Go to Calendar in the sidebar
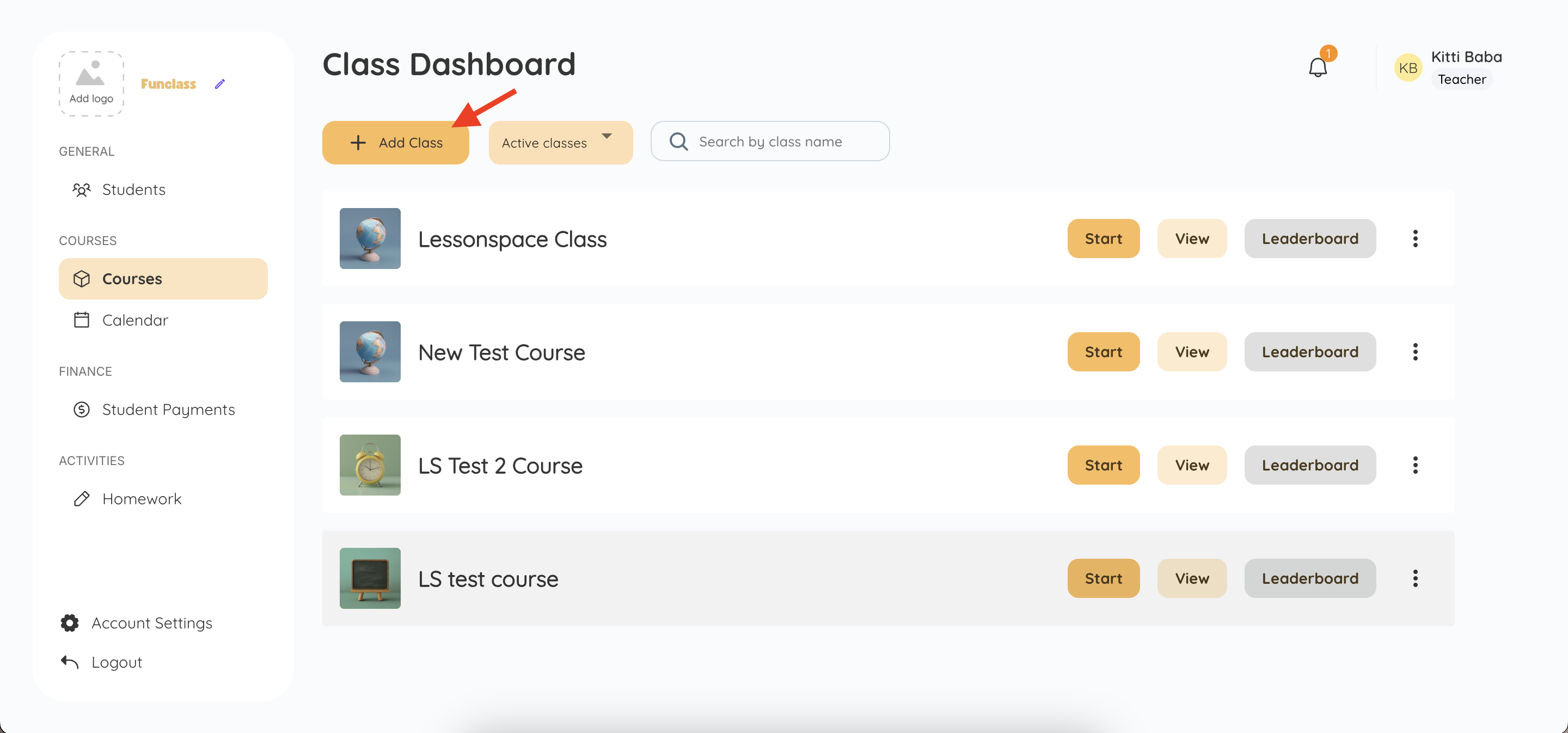This screenshot has width=1568, height=733. 134,320
